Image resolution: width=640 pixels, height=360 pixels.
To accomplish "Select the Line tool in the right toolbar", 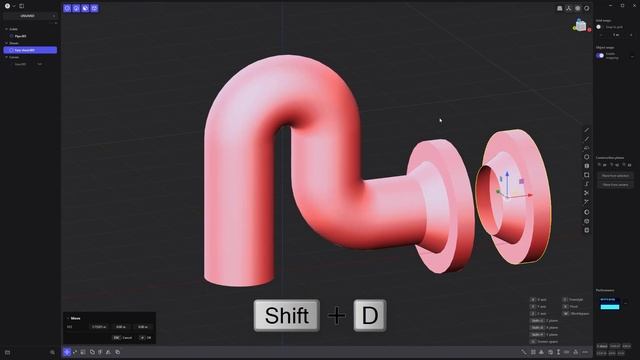I will (x=587, y=130).
